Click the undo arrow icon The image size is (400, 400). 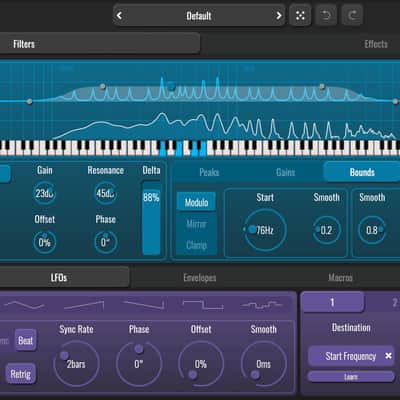tap(326, 15)
